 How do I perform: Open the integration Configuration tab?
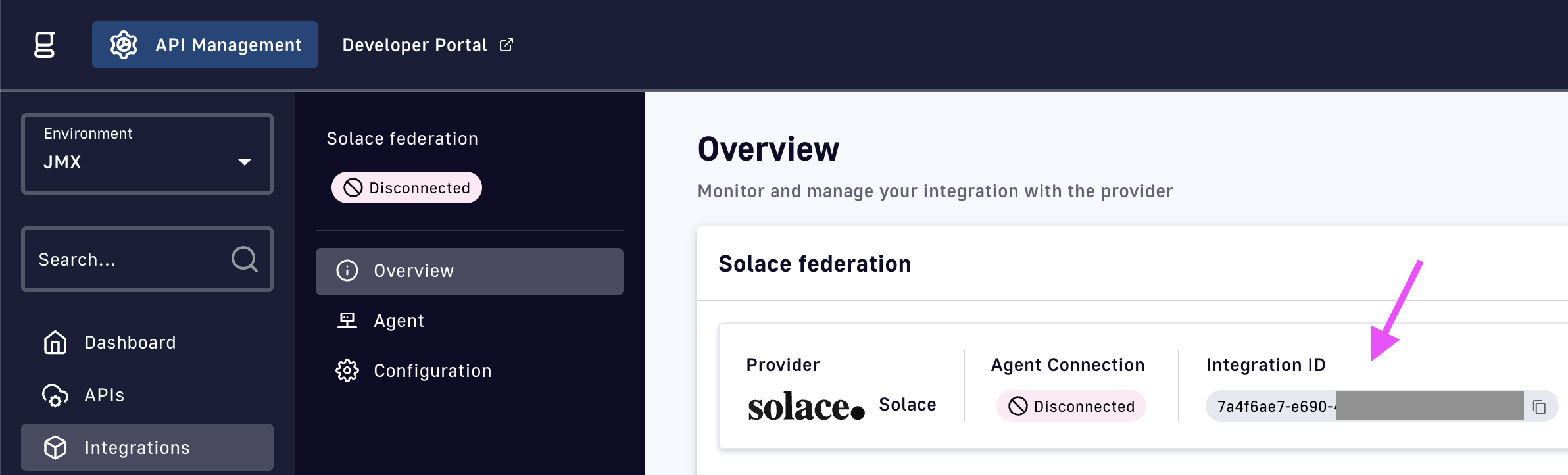pyautogui.click(x=432, y=371)
